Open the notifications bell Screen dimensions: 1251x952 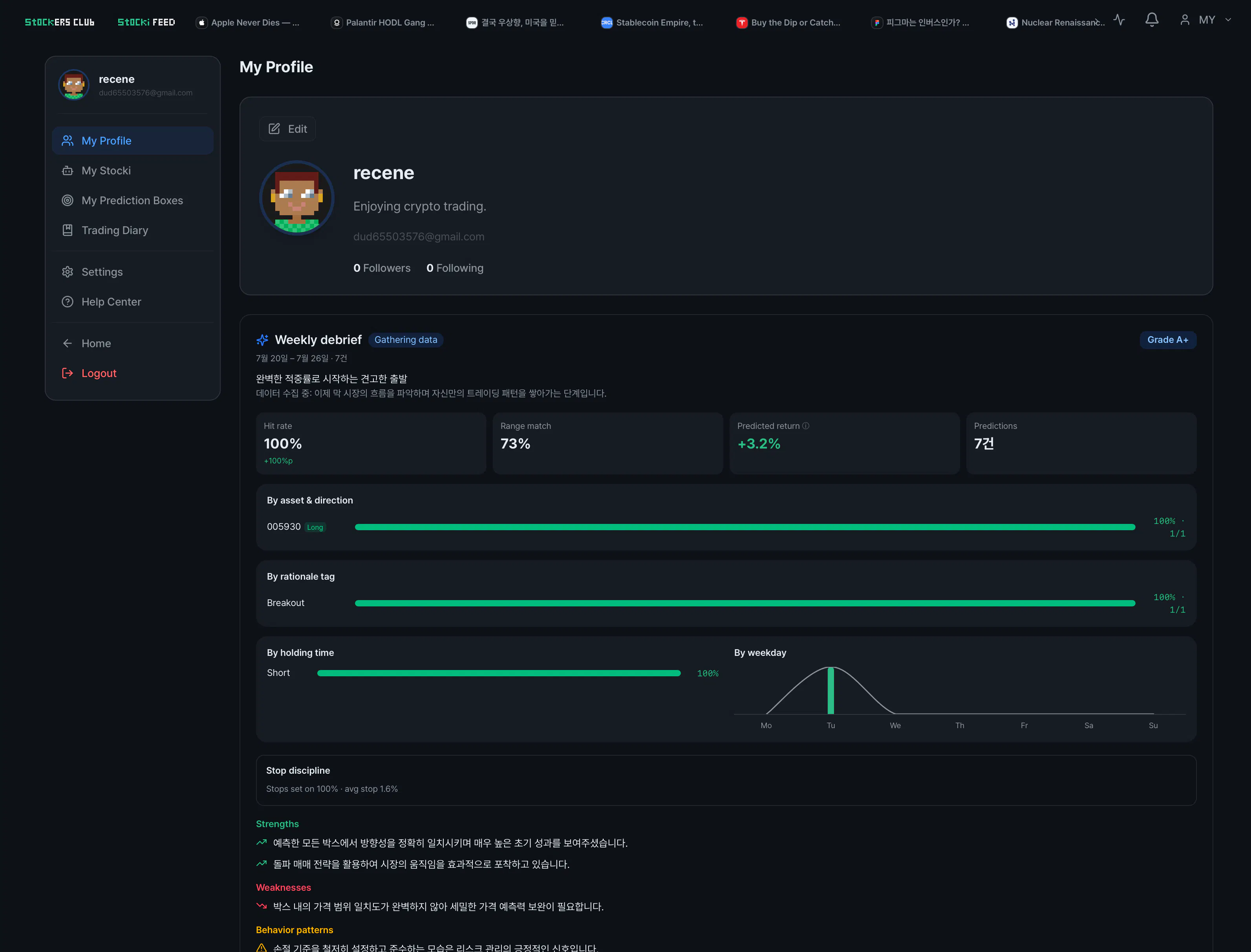pyautogui.click(x=1152, y=20)
